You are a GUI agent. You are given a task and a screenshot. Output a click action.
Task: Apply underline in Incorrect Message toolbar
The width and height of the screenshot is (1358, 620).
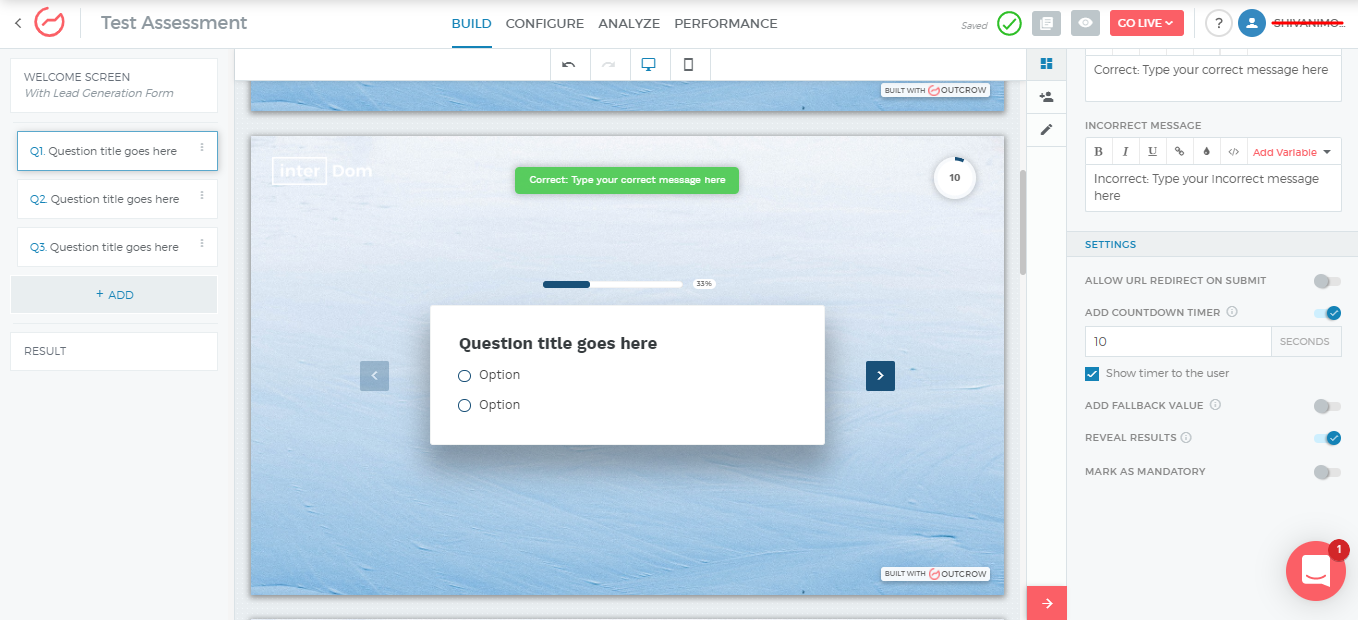click(x=1153, y=152)
